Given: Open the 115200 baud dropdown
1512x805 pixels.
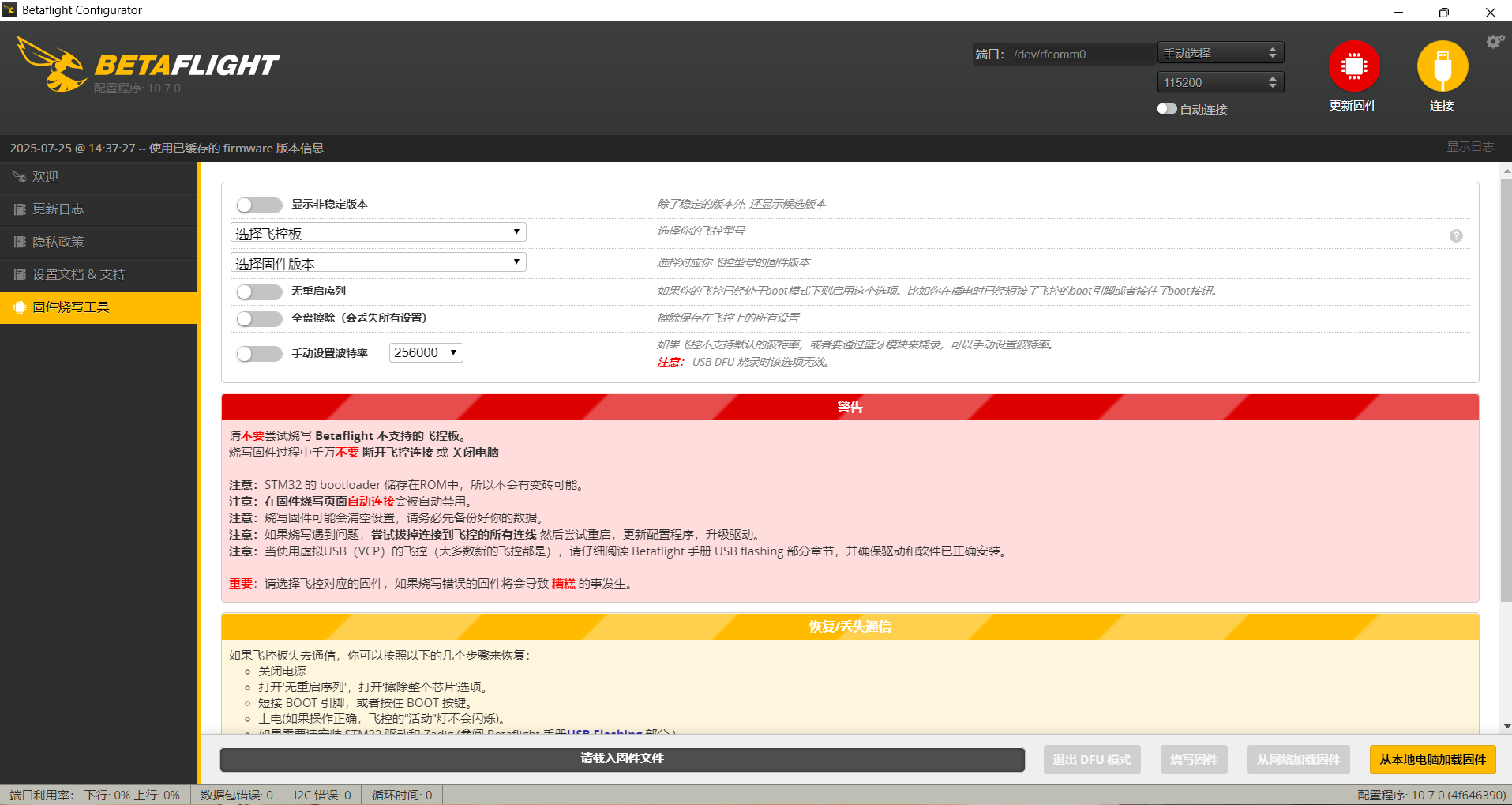Looking at the screenshot, I should 1221,82.
